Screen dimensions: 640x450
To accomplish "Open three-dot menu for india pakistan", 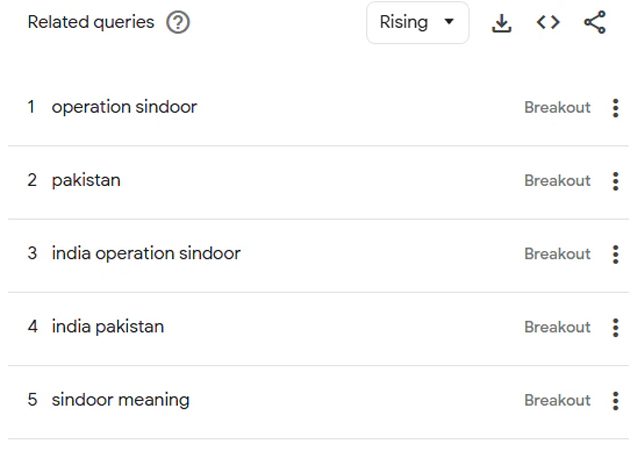I will pyautogui.click(x=616, y=327).
